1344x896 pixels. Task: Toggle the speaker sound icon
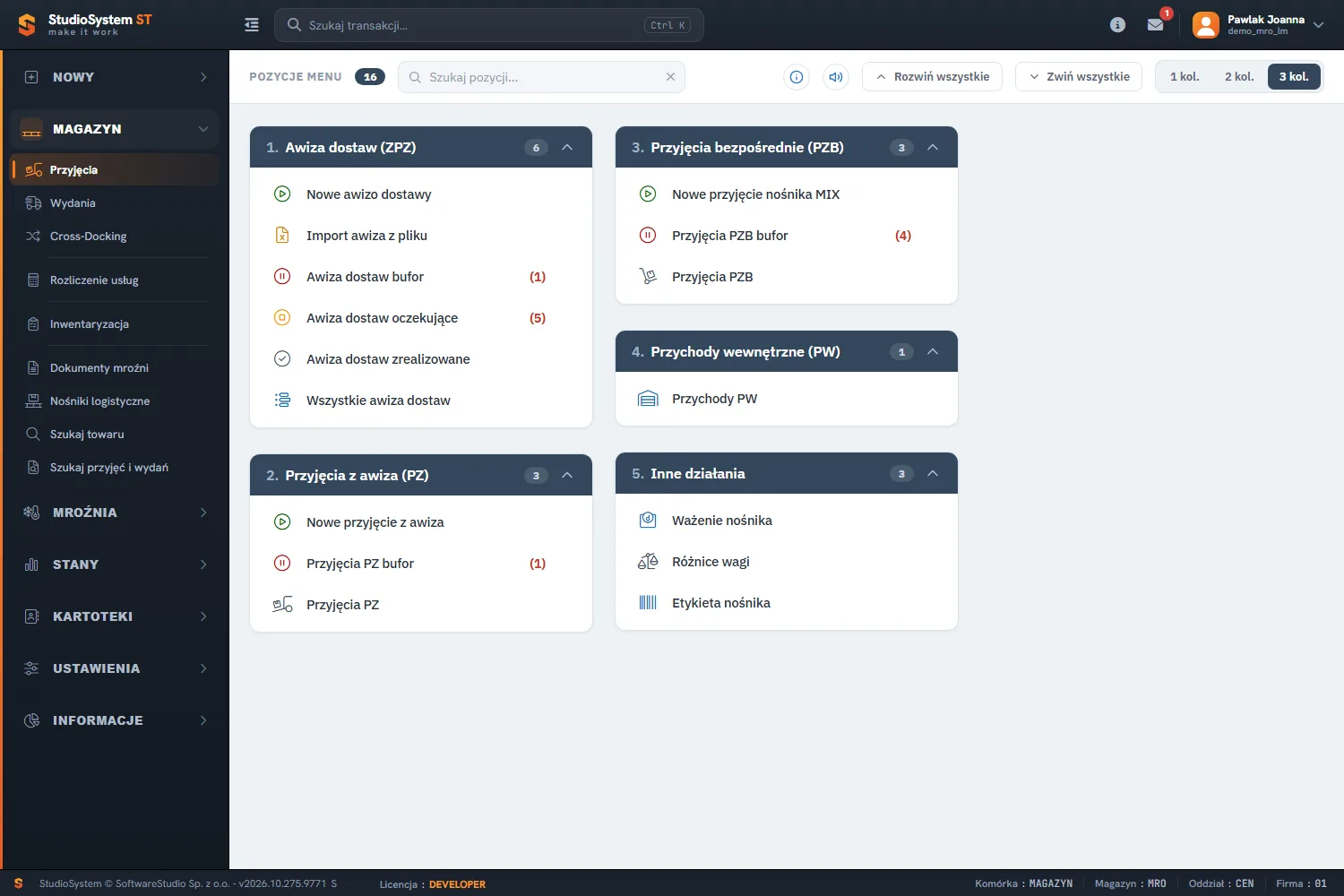[836, 77]
